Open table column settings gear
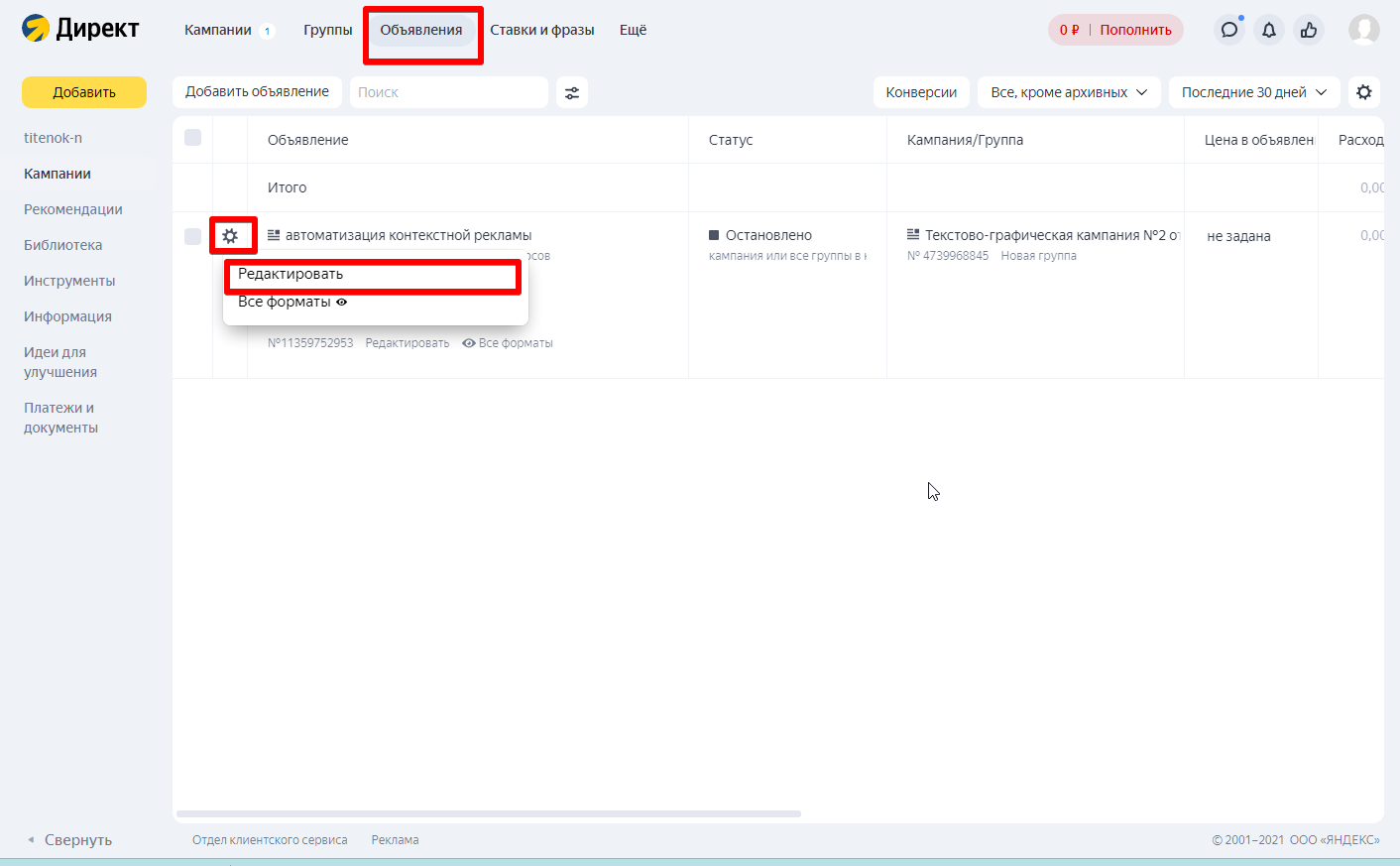This screenshot has height=866, width=1400. (x=1364, y=92)
